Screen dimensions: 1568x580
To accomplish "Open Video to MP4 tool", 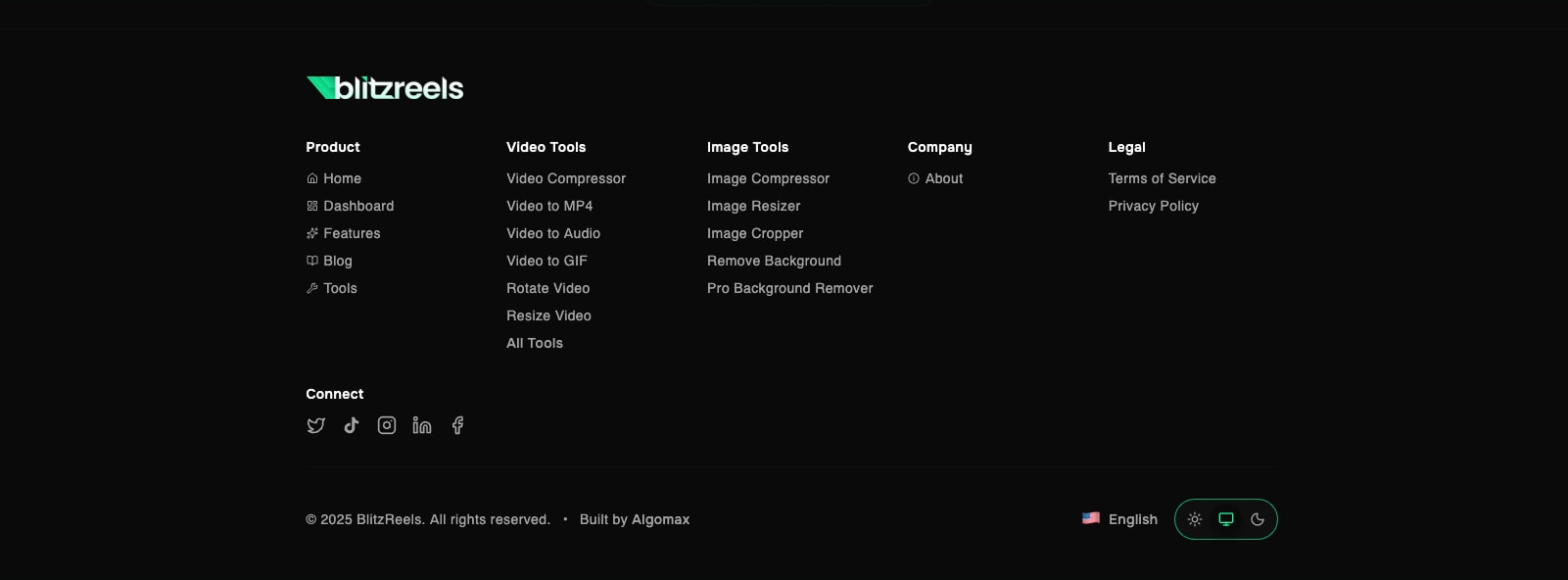I will click(x=549, y=206).
